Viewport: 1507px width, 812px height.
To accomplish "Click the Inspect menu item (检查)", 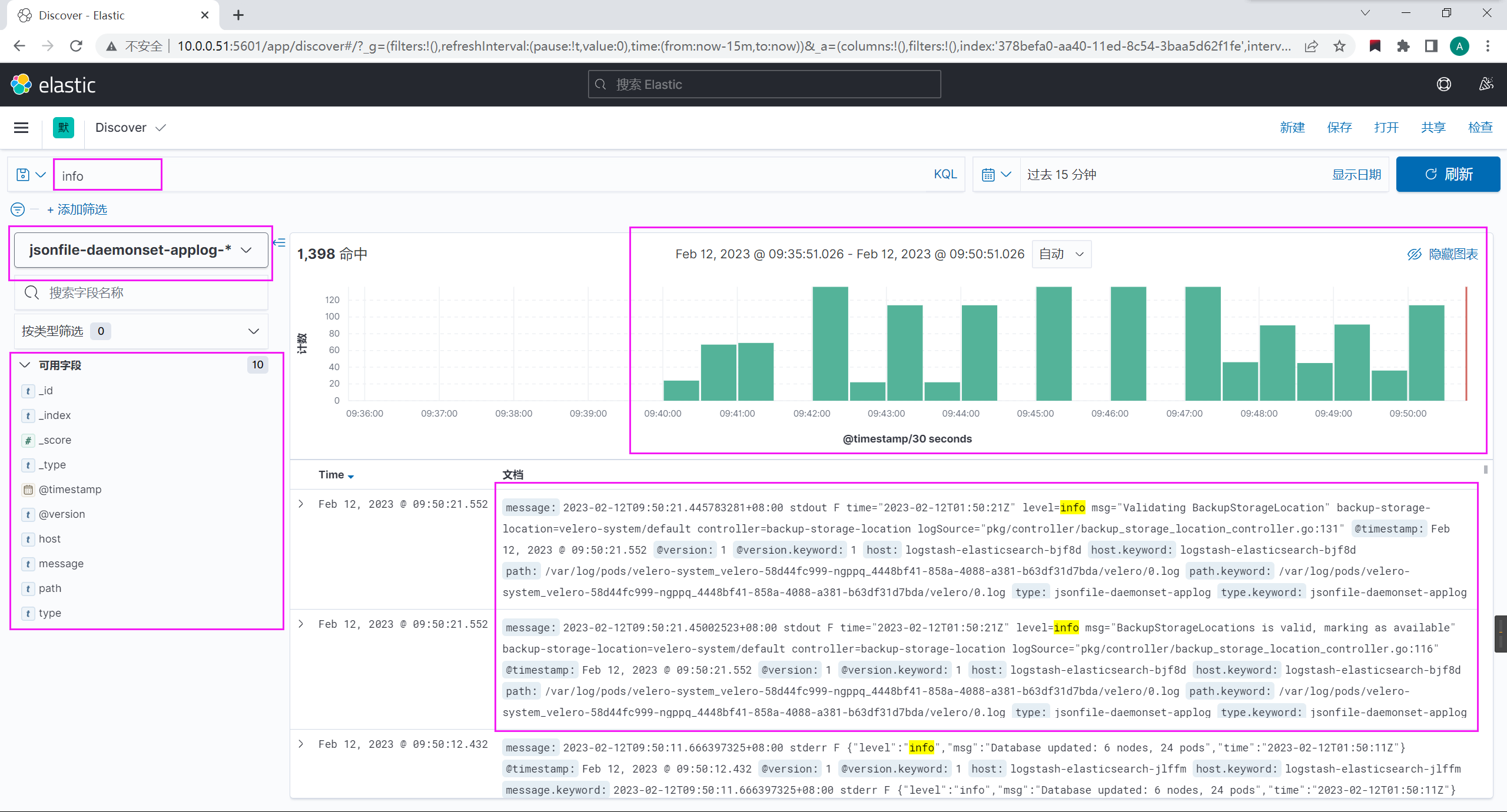I will click(1481, 128).
